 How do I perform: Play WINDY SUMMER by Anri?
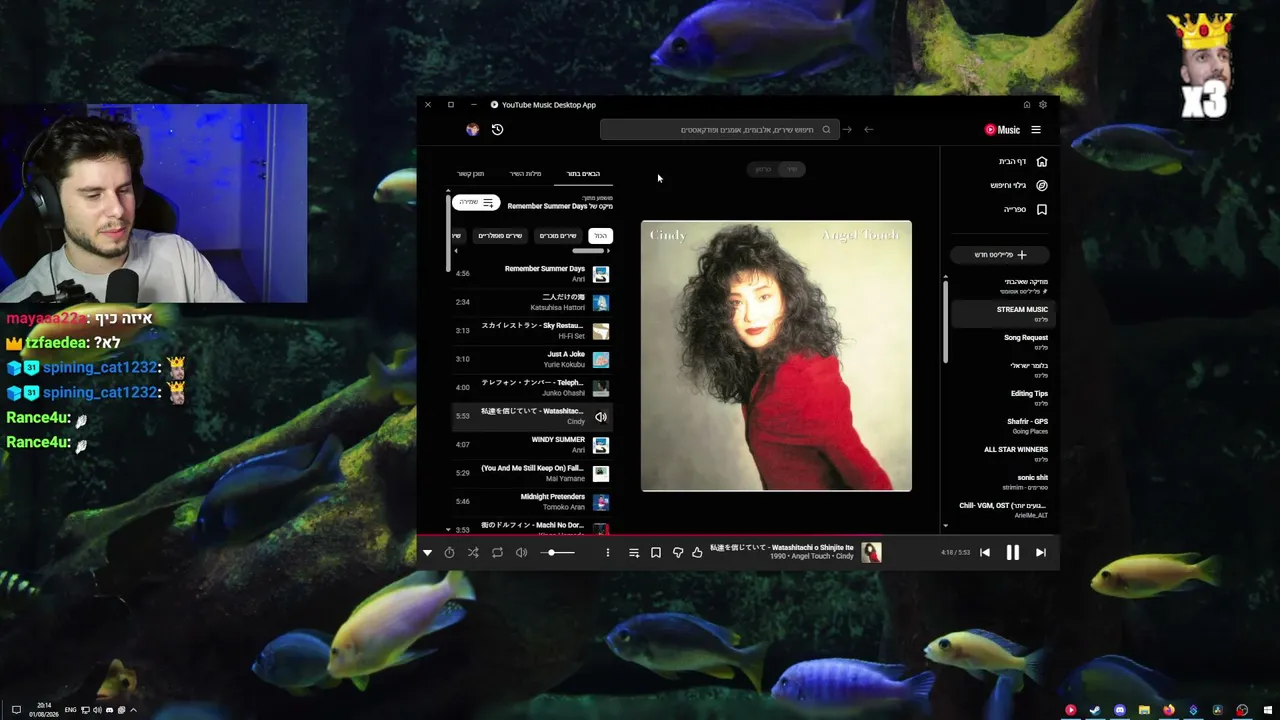[531, 445]
